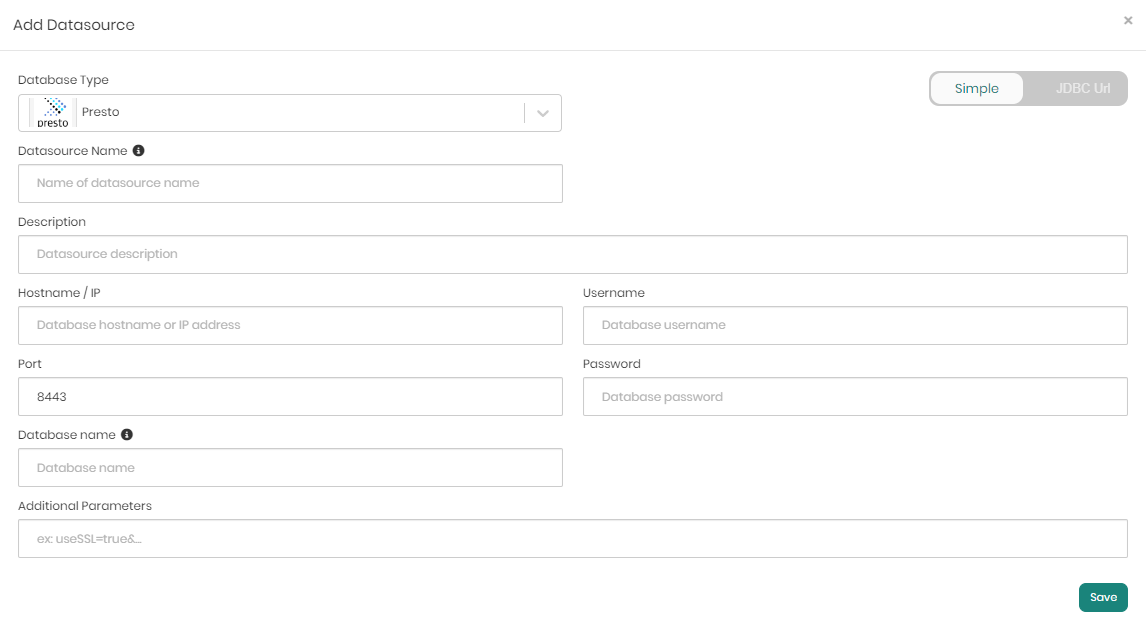This screenshot has width=1146, height=627.
Task: Click info icon beside Database name label
Action: pyautogui.click(x=127, y=435)
